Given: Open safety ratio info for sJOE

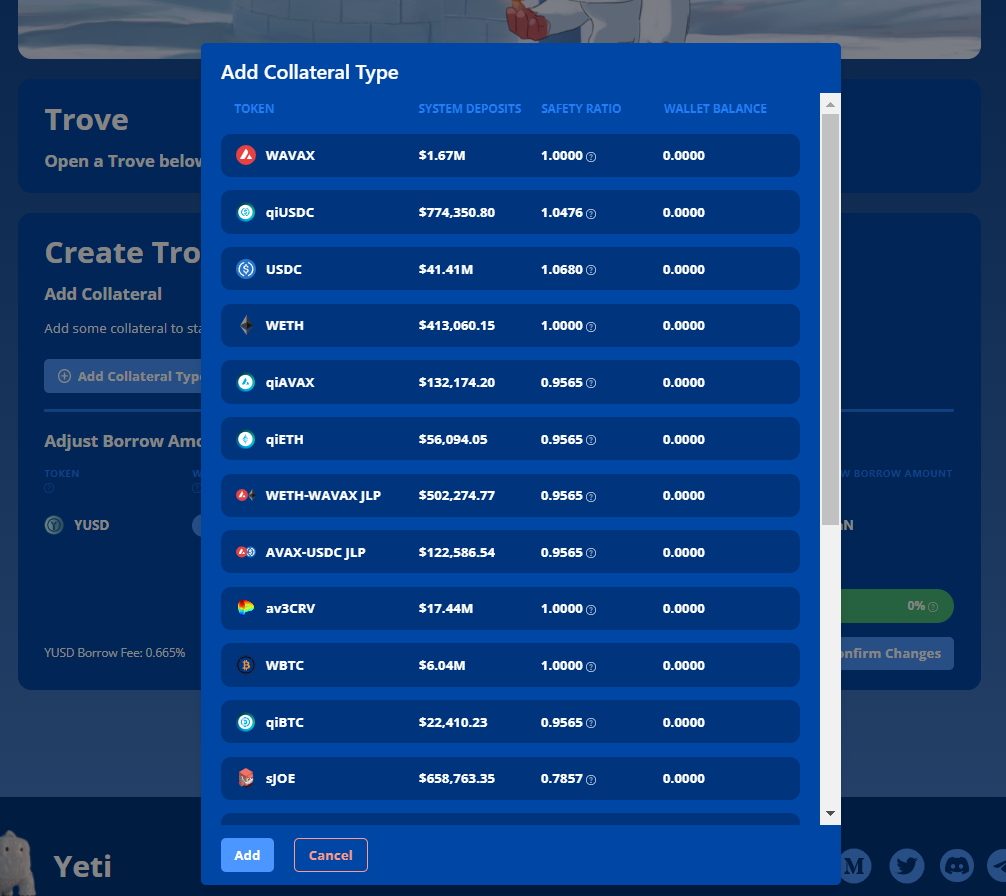Looking at the screenshot, I should (591, 780).
